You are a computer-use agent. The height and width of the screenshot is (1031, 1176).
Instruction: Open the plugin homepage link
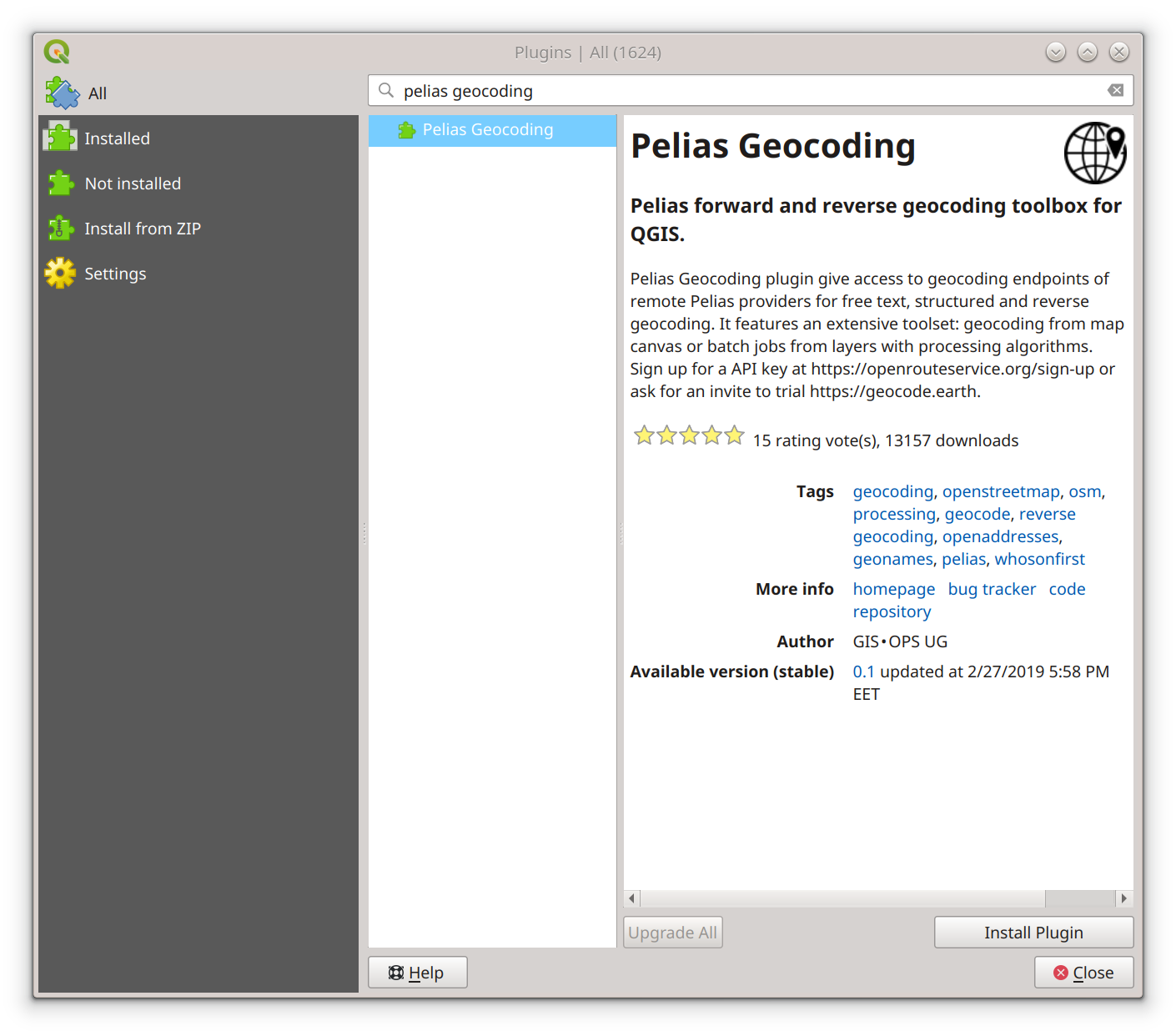click(894, 589)
